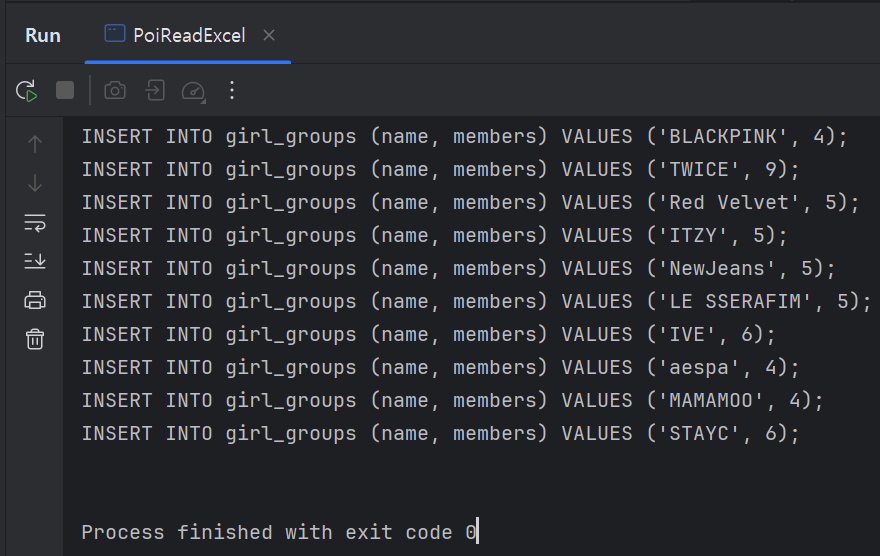The width and height of the screenshot is (880, 556).
Task: Click the PoiReadExcel tab file icon
Action: (x=115, y=34)
